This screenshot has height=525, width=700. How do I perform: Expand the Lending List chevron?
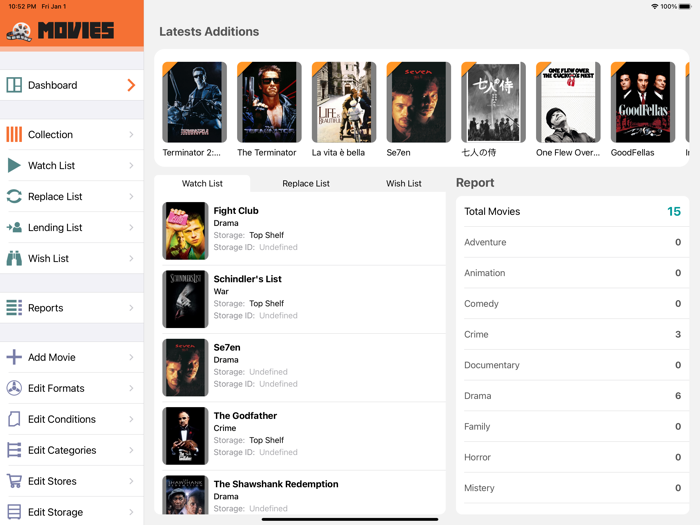click(131, 227)
